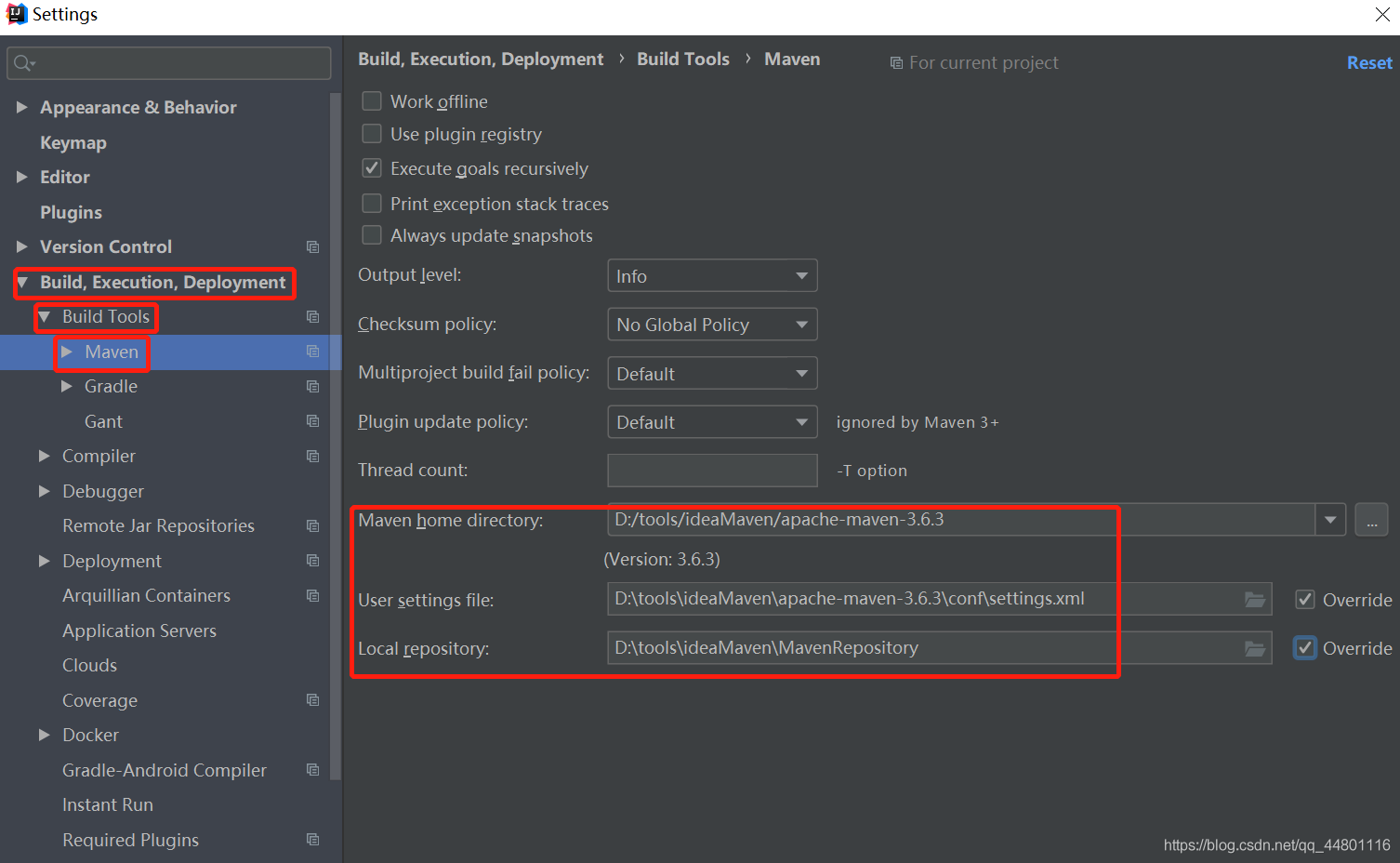
Task: Click the project-level icon next to Version Control
Action: 313,247
